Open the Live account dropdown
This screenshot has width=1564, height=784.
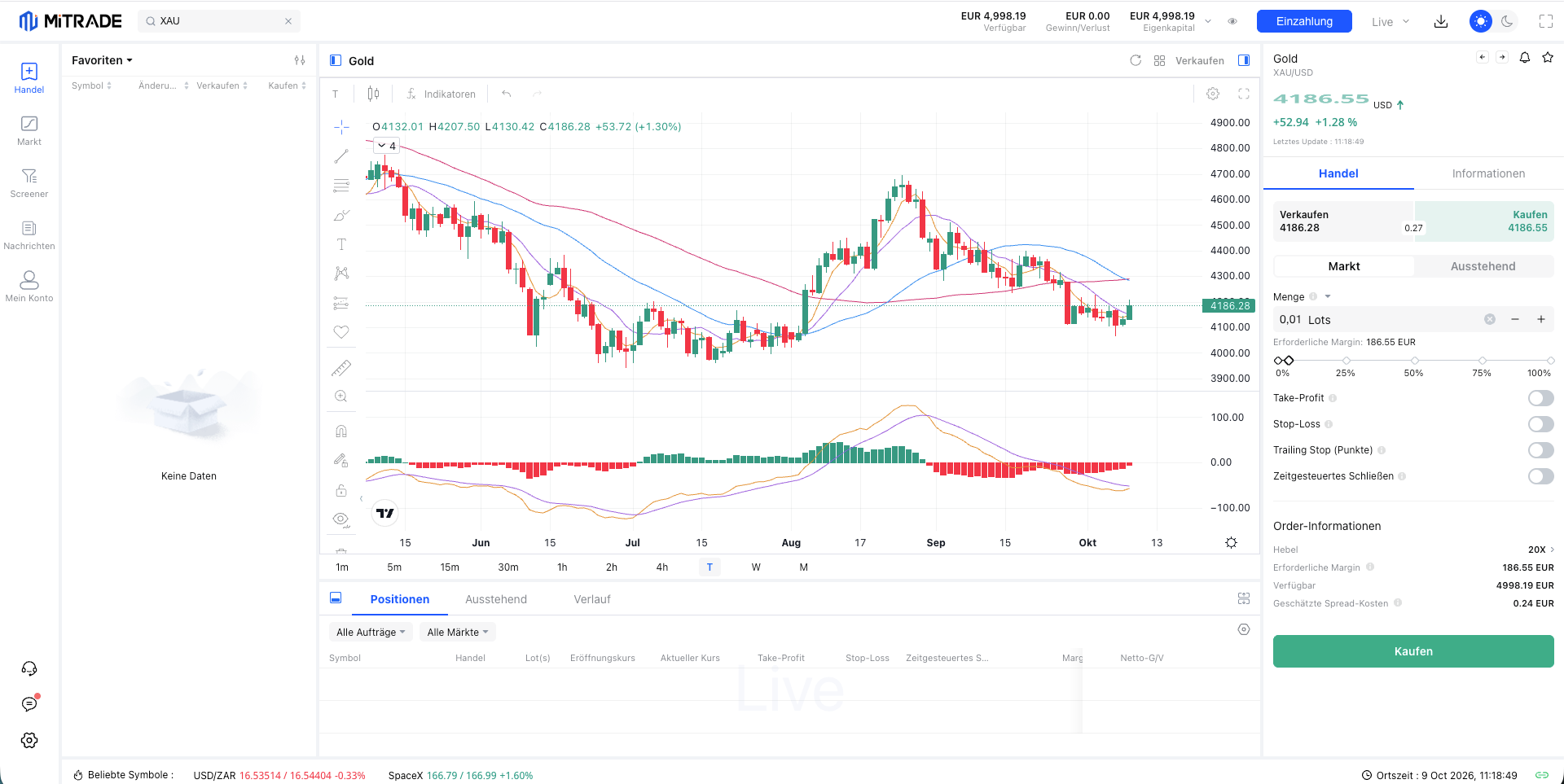click(1390, 22)
